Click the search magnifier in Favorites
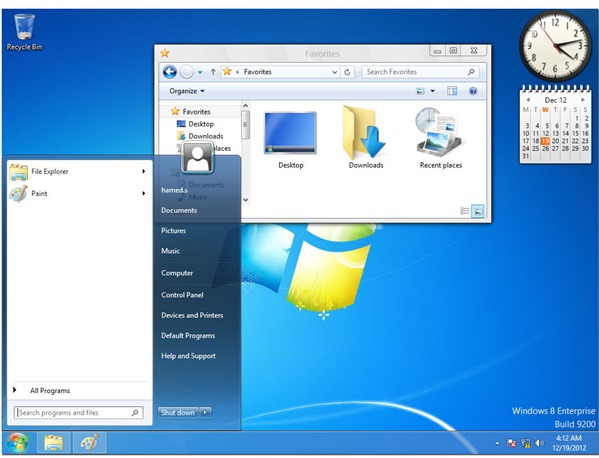 coord(471,71)
